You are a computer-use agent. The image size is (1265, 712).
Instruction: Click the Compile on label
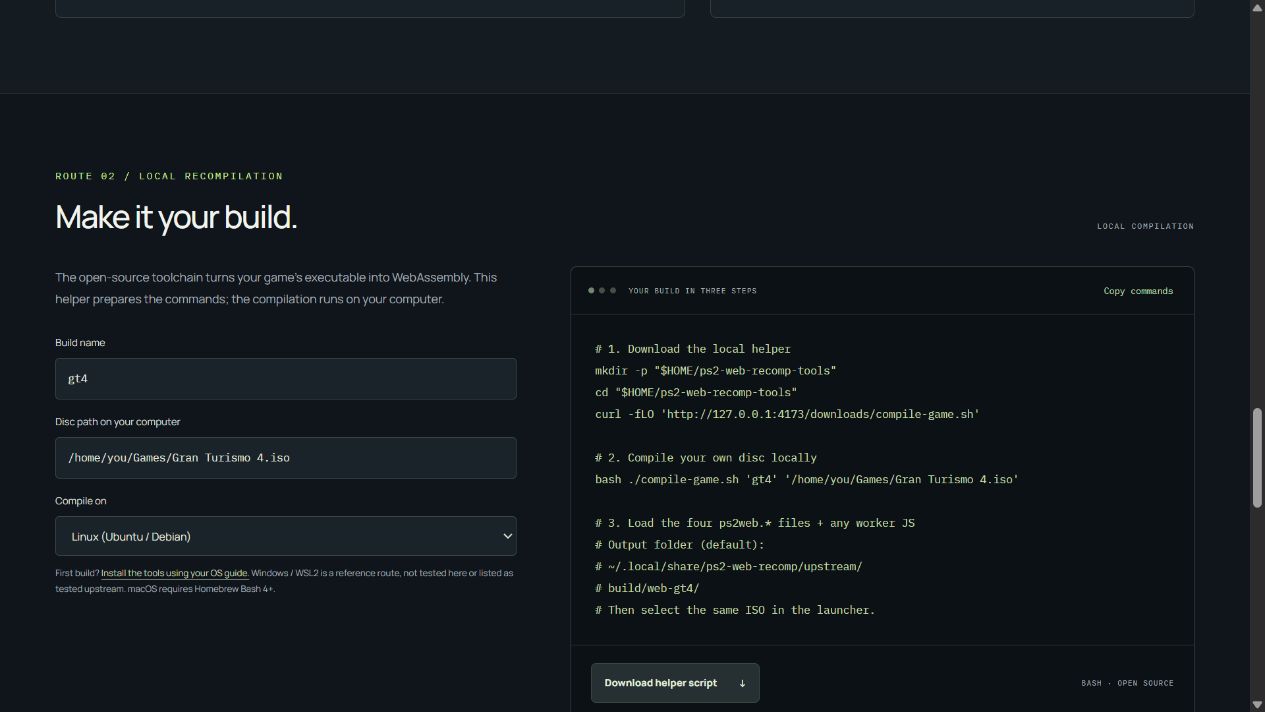80,501
